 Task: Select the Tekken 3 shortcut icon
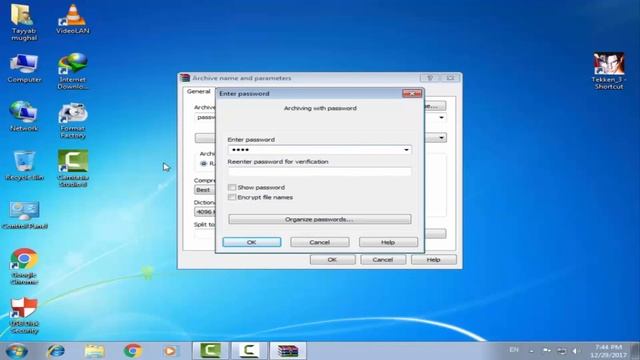click(x=609, y=71)
